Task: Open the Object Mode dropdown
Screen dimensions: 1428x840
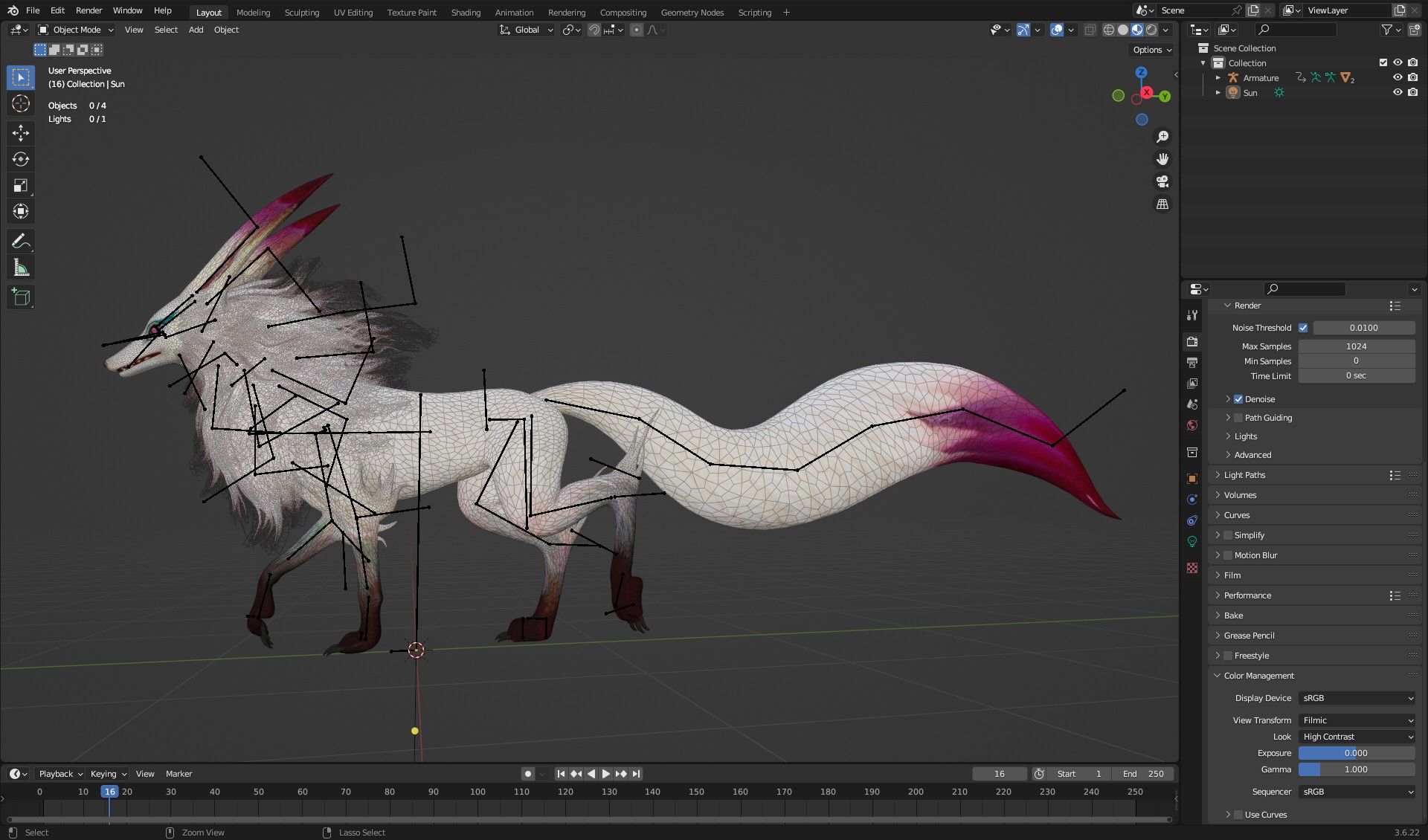Action: coord(77,30)
